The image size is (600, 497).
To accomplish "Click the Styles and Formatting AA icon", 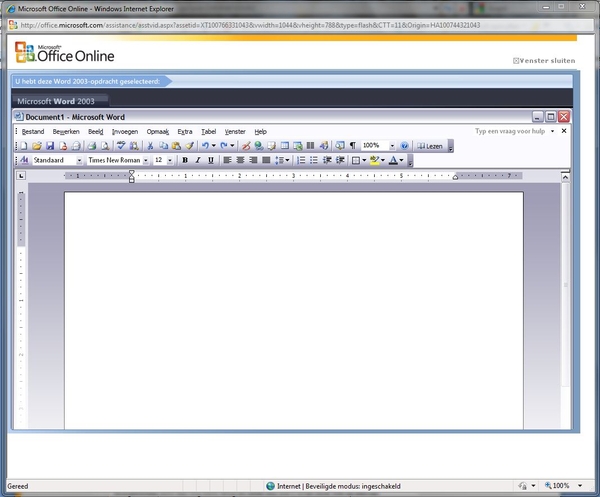I will 24,160.
